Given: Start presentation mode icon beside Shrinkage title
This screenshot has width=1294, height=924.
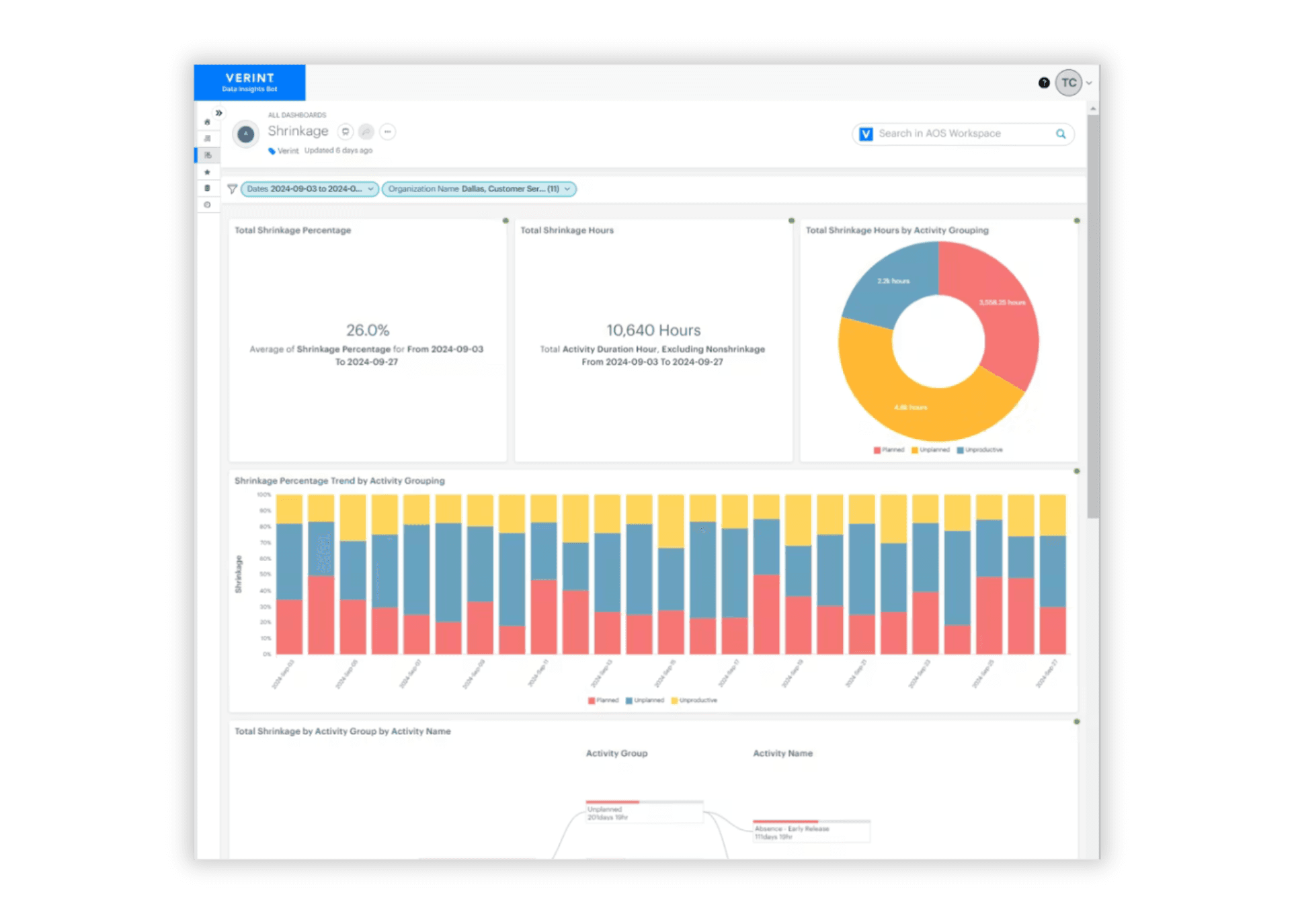Looking at the screenshot, I should (346, 132).
